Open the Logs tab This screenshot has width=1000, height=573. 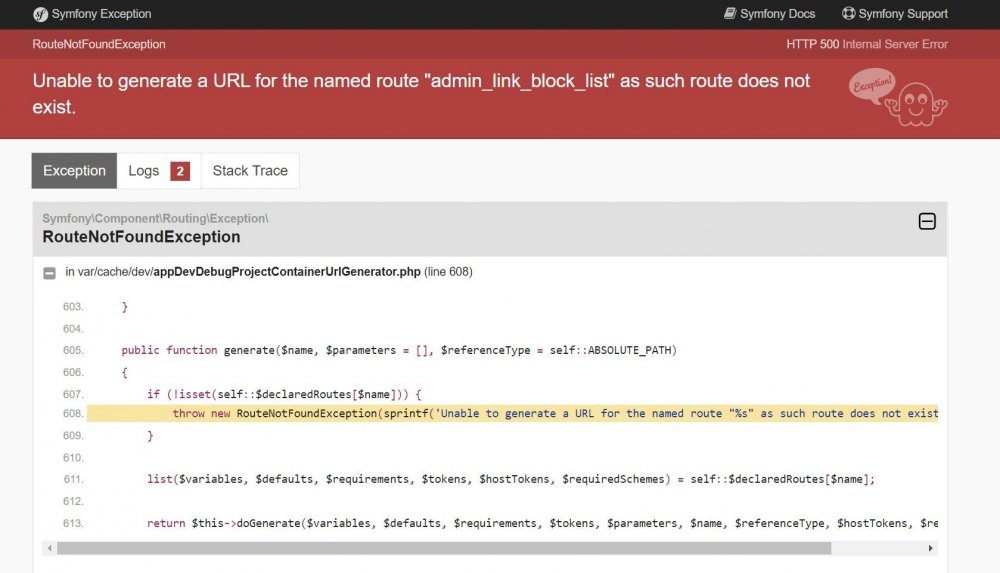coord(144,171)
